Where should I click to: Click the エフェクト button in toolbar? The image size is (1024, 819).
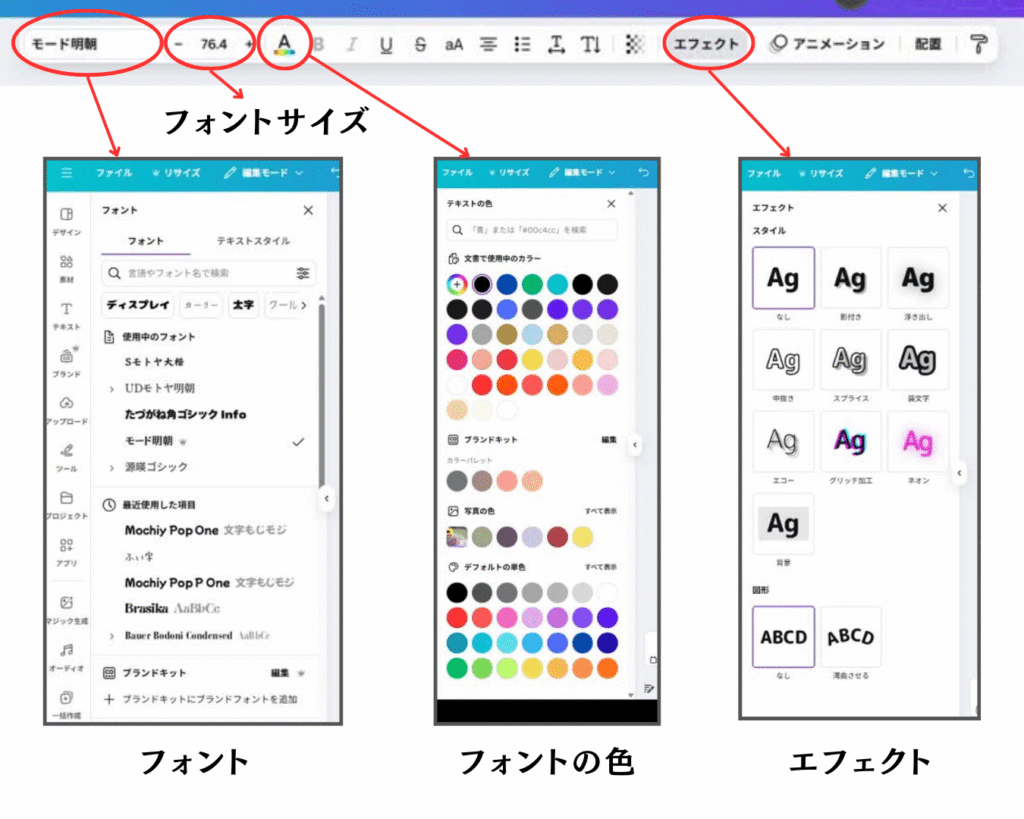coord(706,44)
